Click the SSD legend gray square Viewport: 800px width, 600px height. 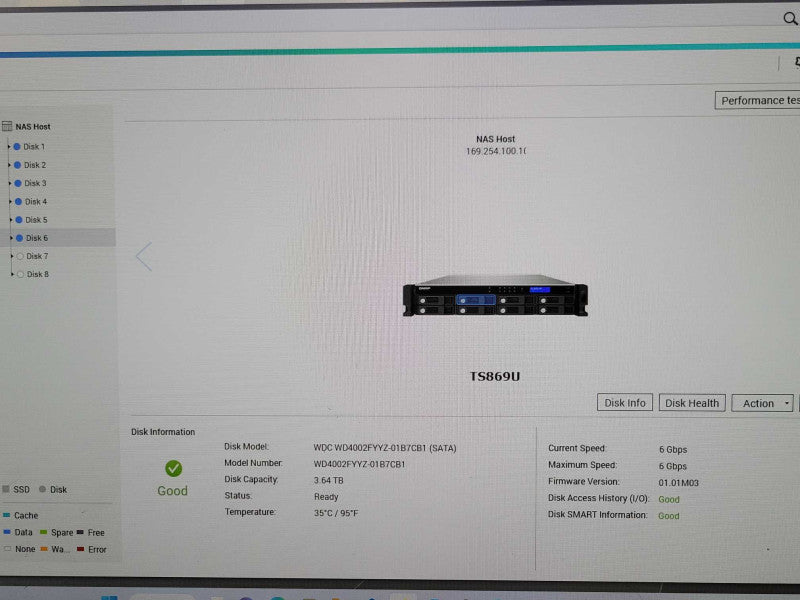tap(6, 489)
